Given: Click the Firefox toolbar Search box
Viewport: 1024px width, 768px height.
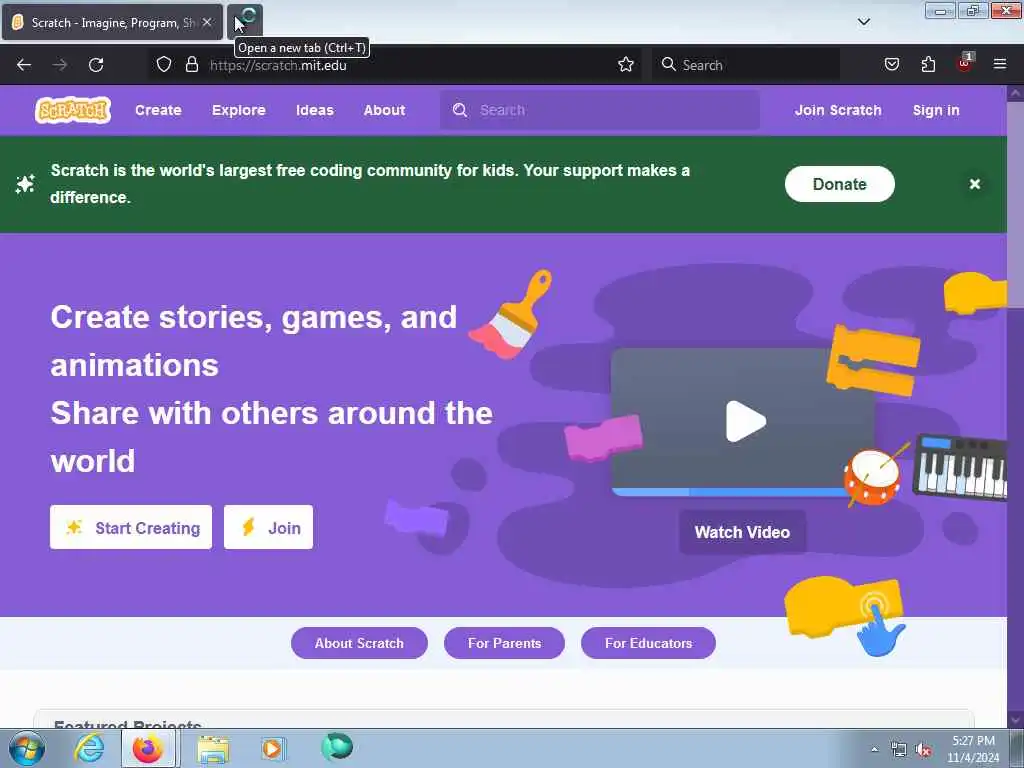Looking at the screenshot, I should (746, 65).
